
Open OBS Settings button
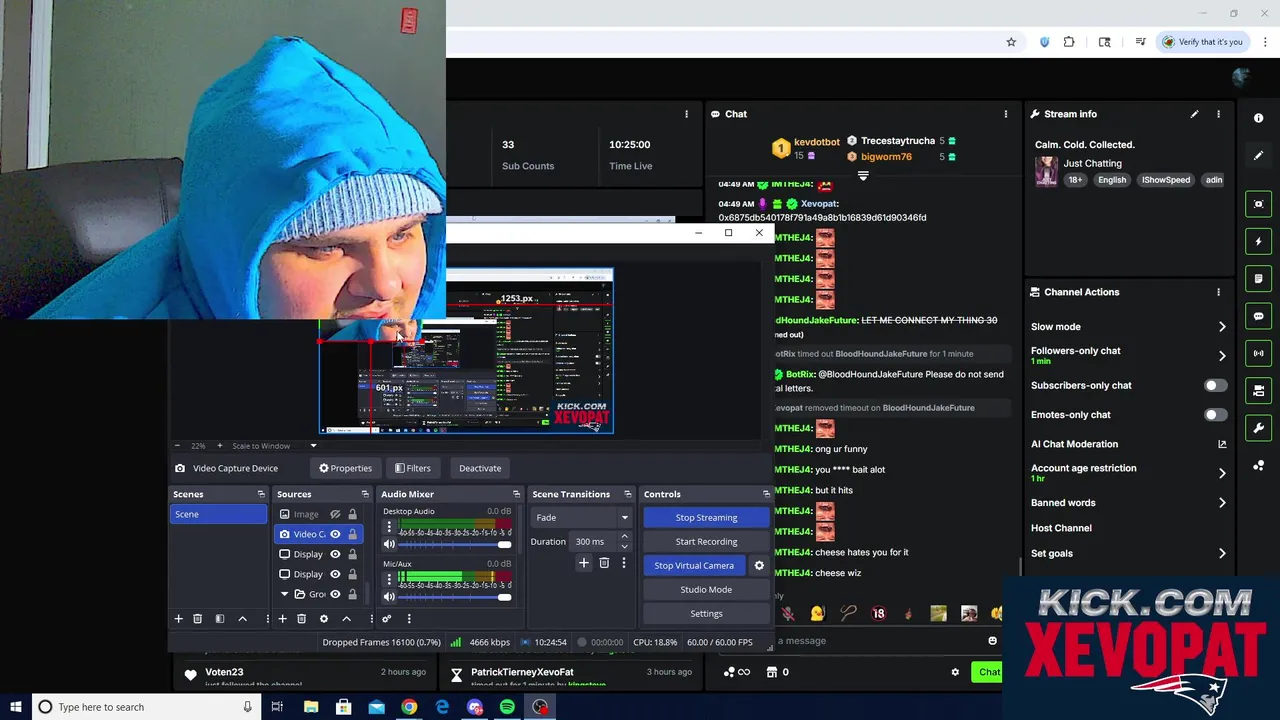click(706, 614)
